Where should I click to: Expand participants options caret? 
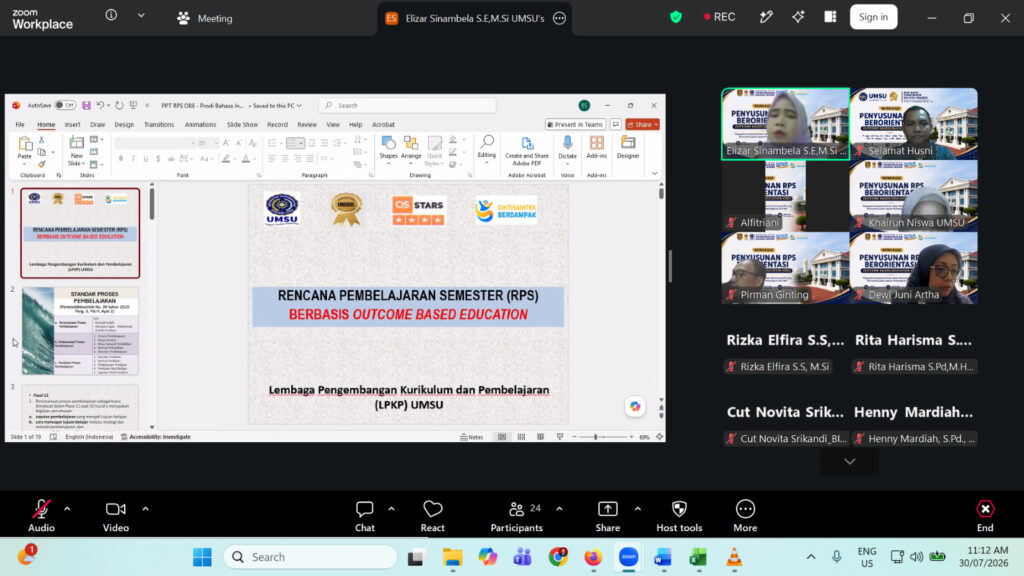(x=560, y=509)
